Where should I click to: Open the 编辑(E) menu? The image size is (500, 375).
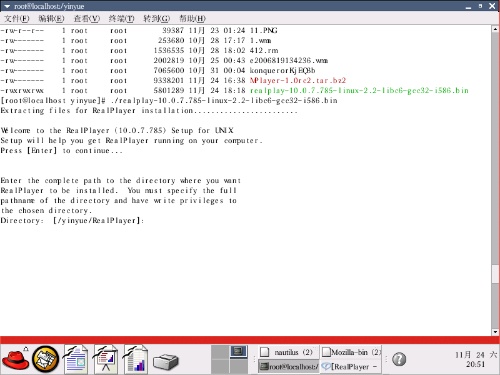pyautogui.click(x=51, y=19)
